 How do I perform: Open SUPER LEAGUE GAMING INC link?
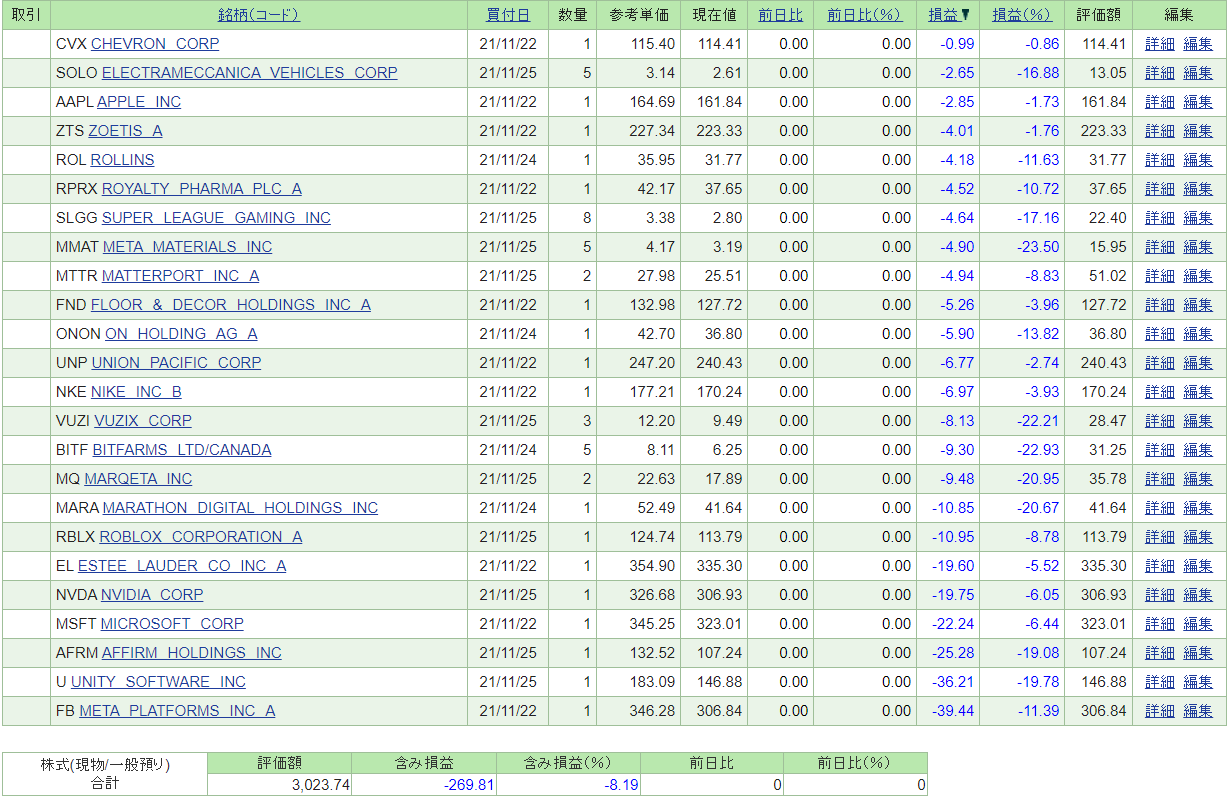216,218
